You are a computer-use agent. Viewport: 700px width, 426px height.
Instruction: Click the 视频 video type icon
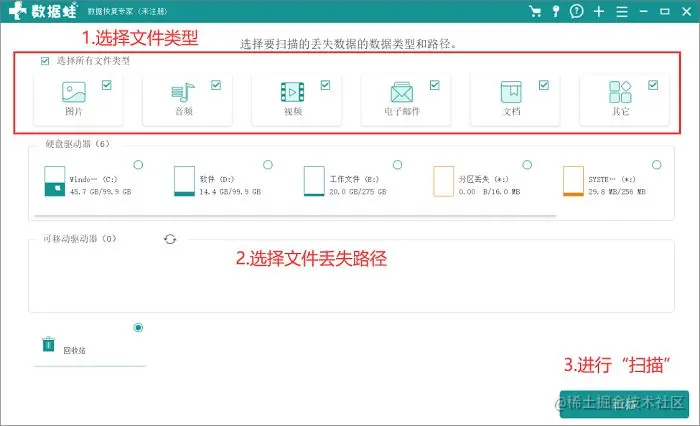pyautogui.click(x=292, y=92)
